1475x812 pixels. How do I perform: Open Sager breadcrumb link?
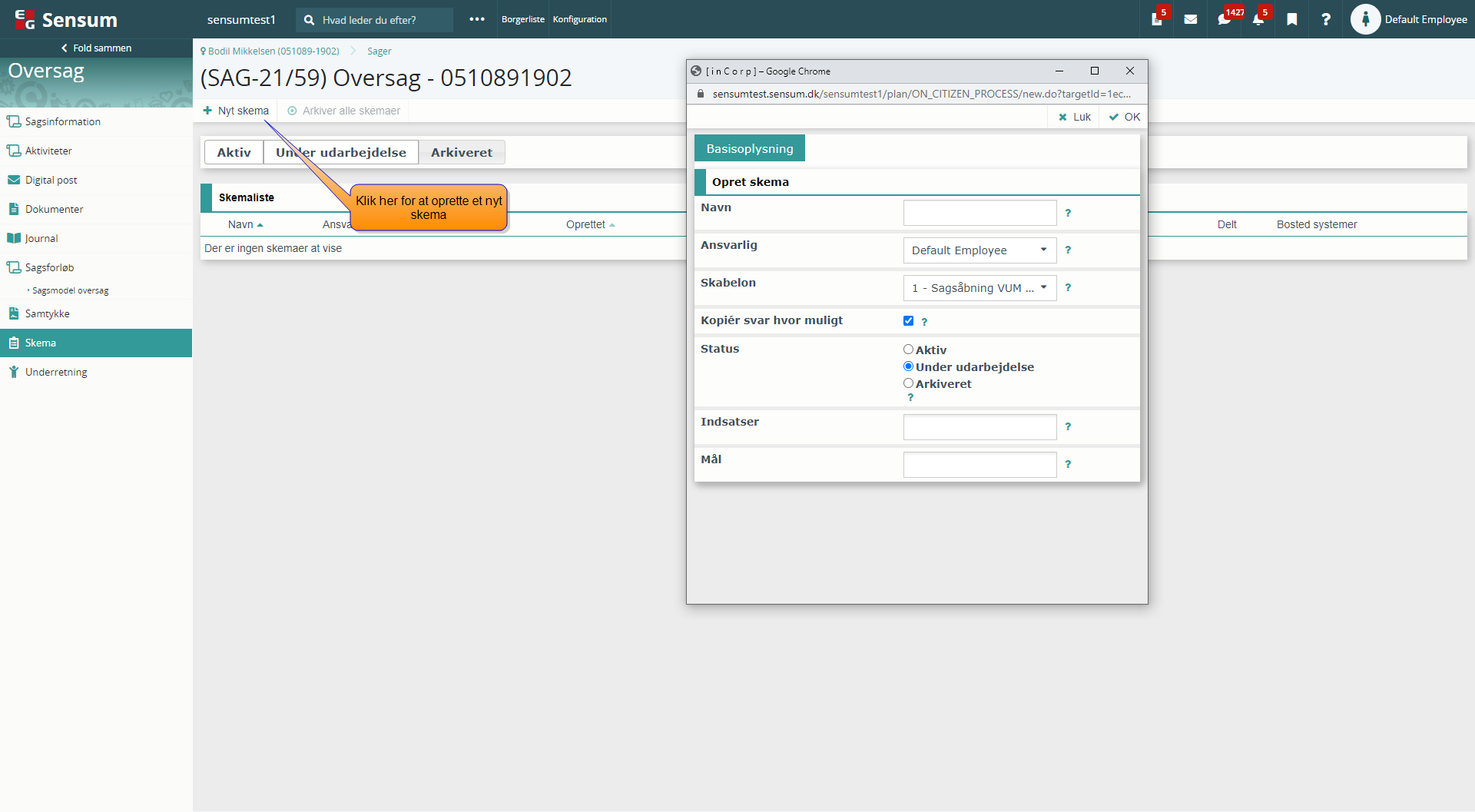[x=380, y=51]
